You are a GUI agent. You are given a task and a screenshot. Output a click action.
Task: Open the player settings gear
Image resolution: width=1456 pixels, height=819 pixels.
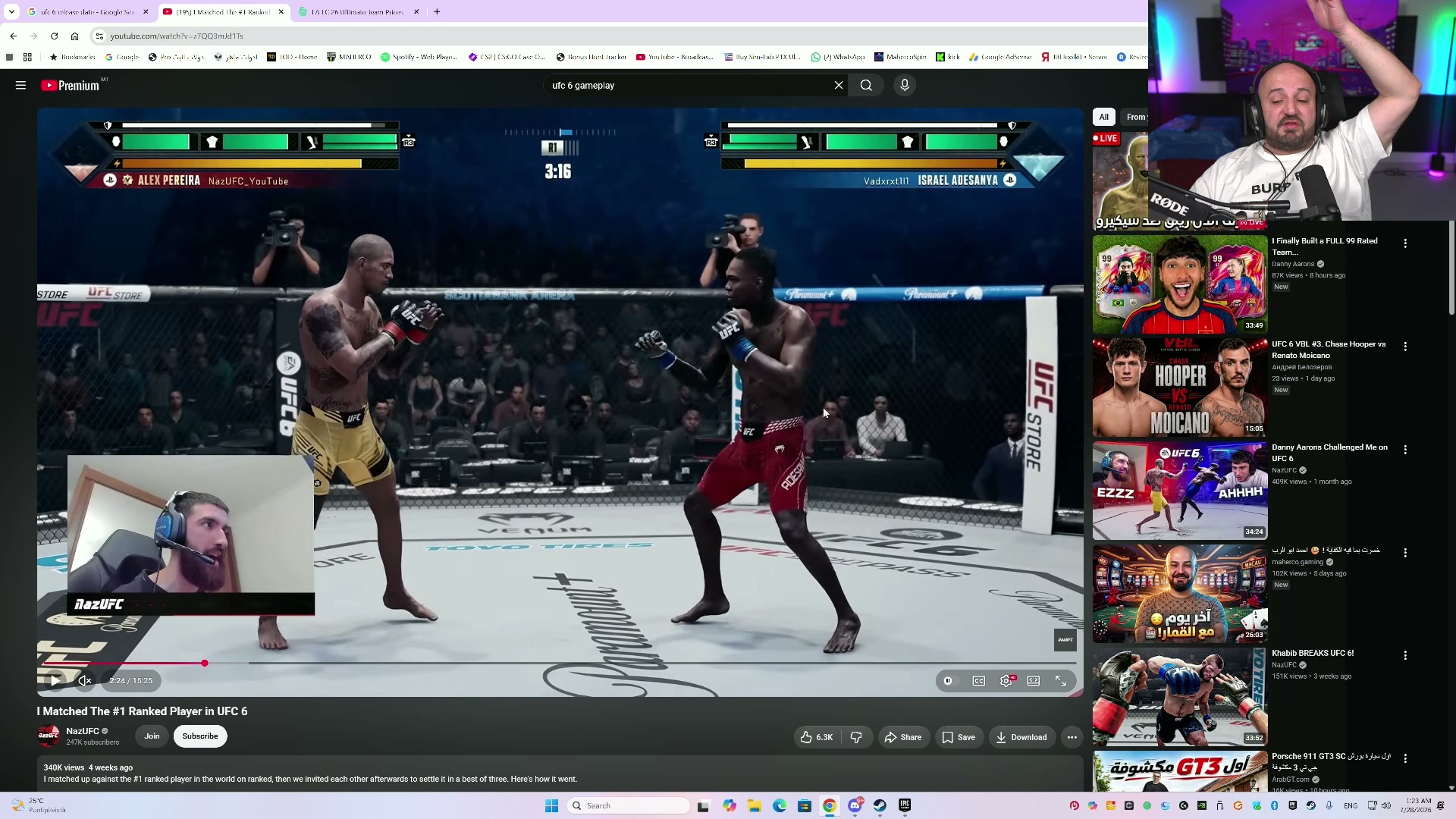pos(1006,681)
